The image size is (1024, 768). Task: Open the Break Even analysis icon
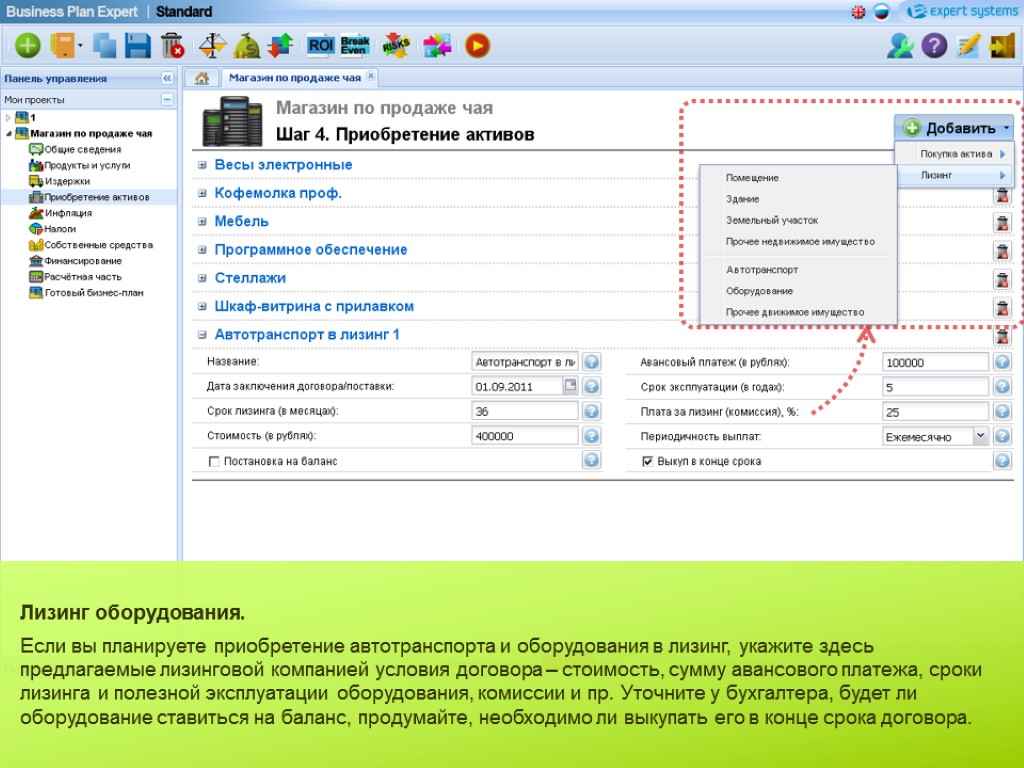click(355, 45)
